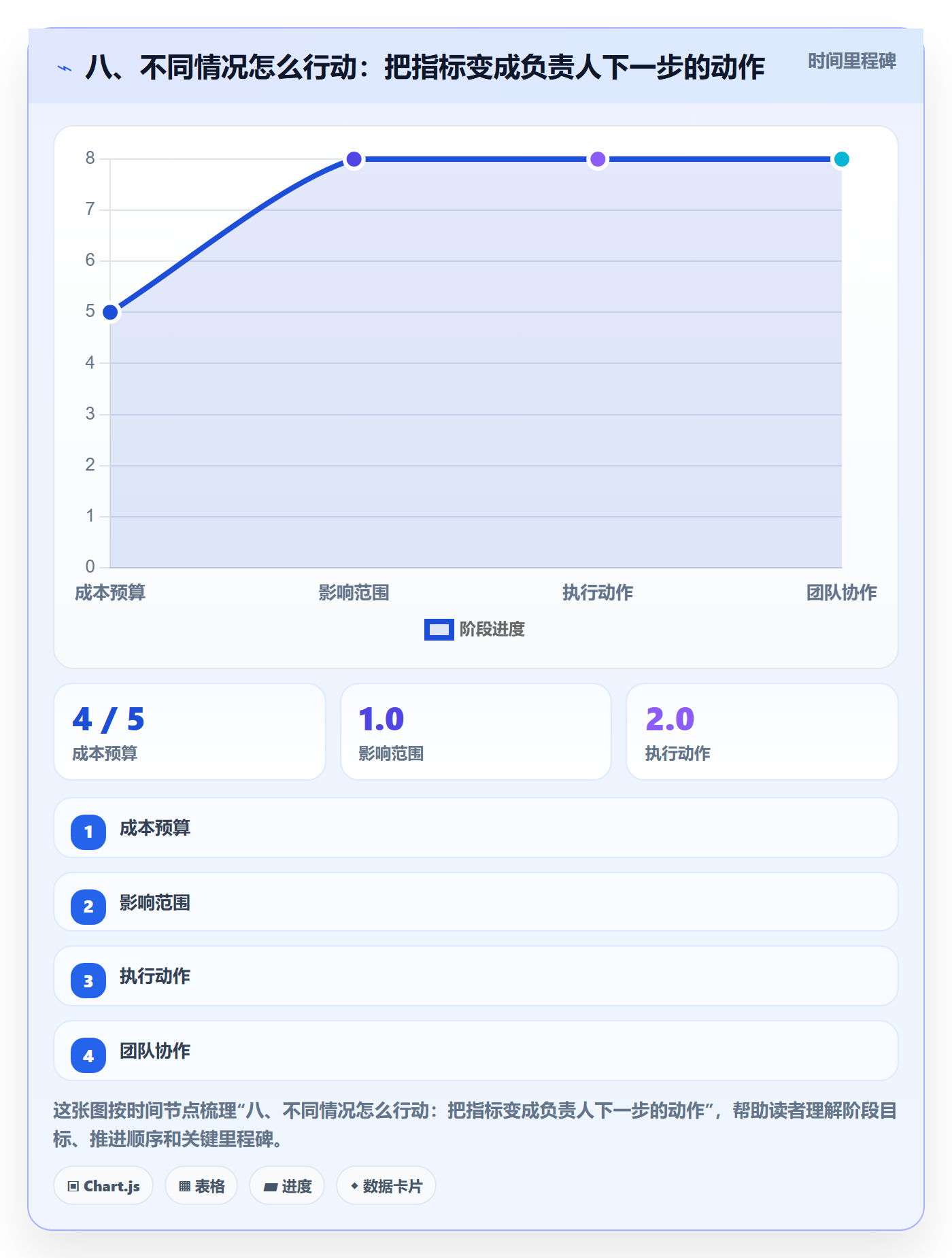Select the 团队协作 step row text
Image resolution: width=952 pixels, height=1258 pixels.
pos(155,1051)
